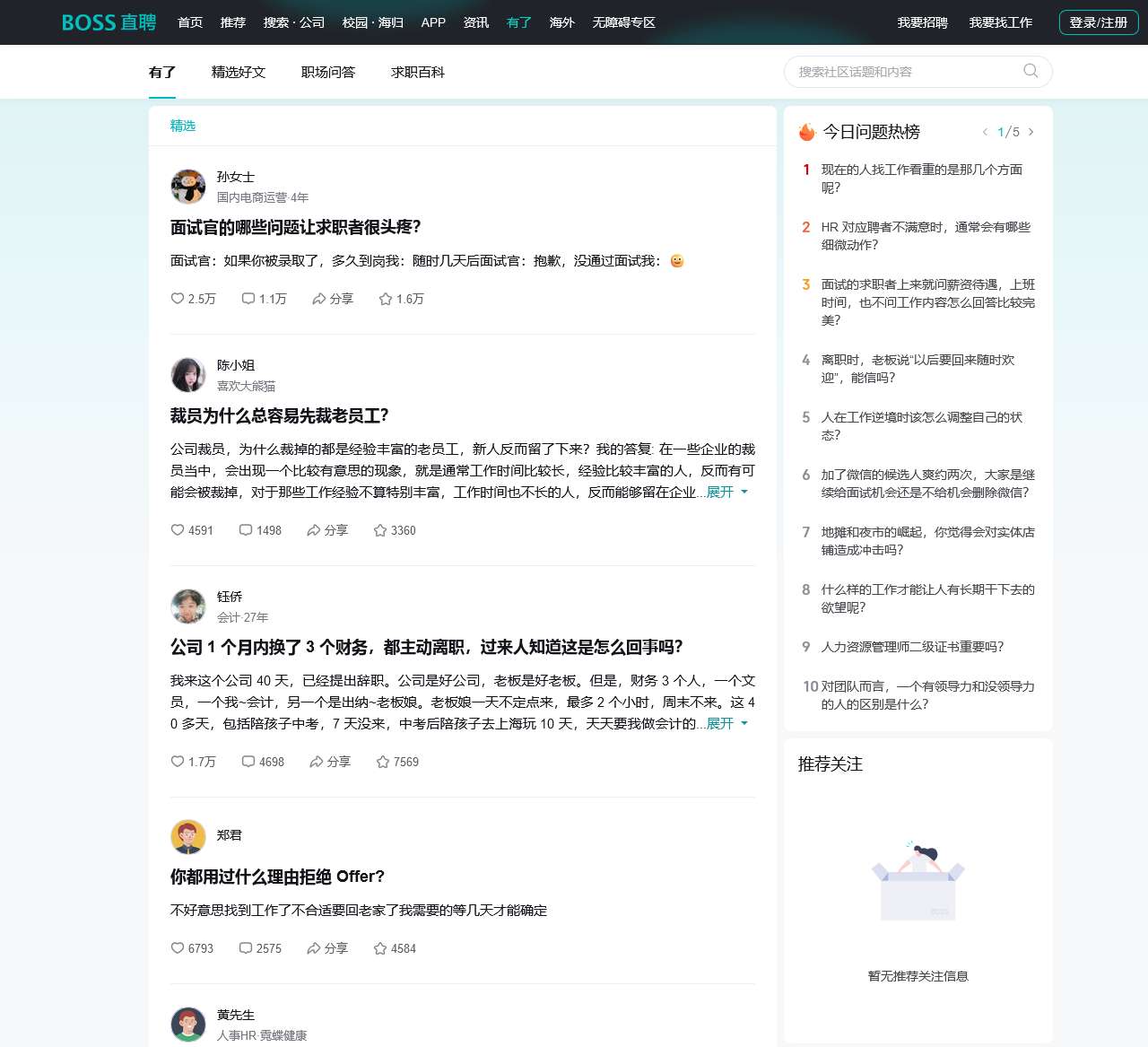1148x1047 pixels.
Task: Favorite the interviewer questions post with 1.6万
Action: [x=401, y=299]
